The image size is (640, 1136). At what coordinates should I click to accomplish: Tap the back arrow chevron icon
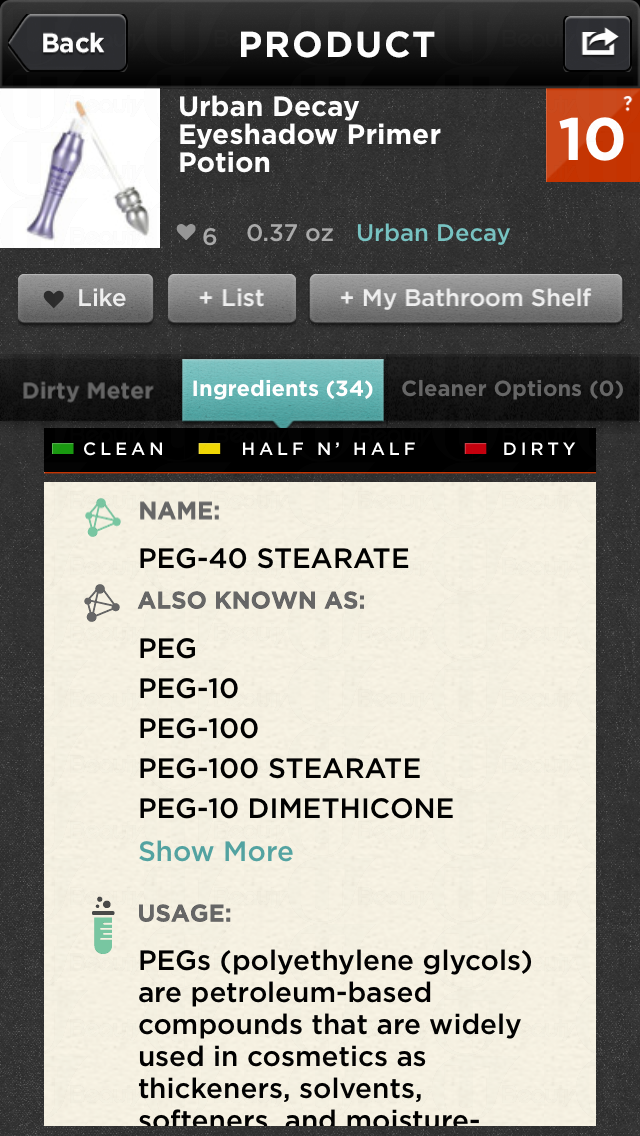17,43
